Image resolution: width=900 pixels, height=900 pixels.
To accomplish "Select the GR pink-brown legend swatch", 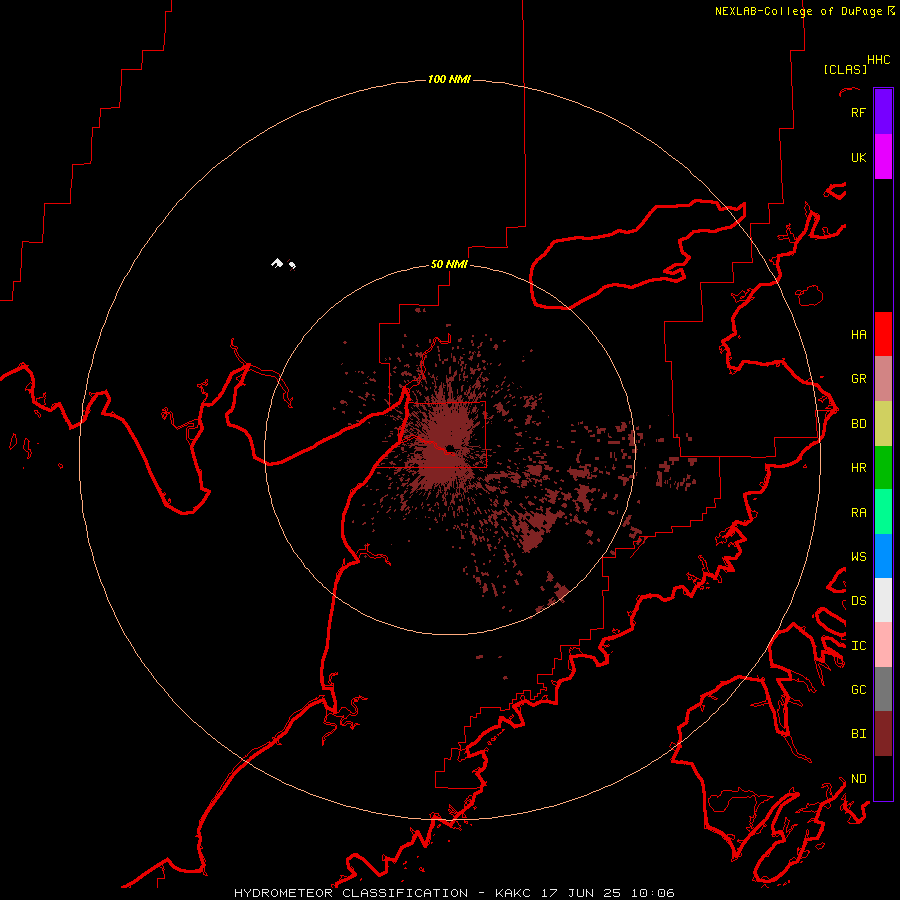I will [x=883, y=379].
